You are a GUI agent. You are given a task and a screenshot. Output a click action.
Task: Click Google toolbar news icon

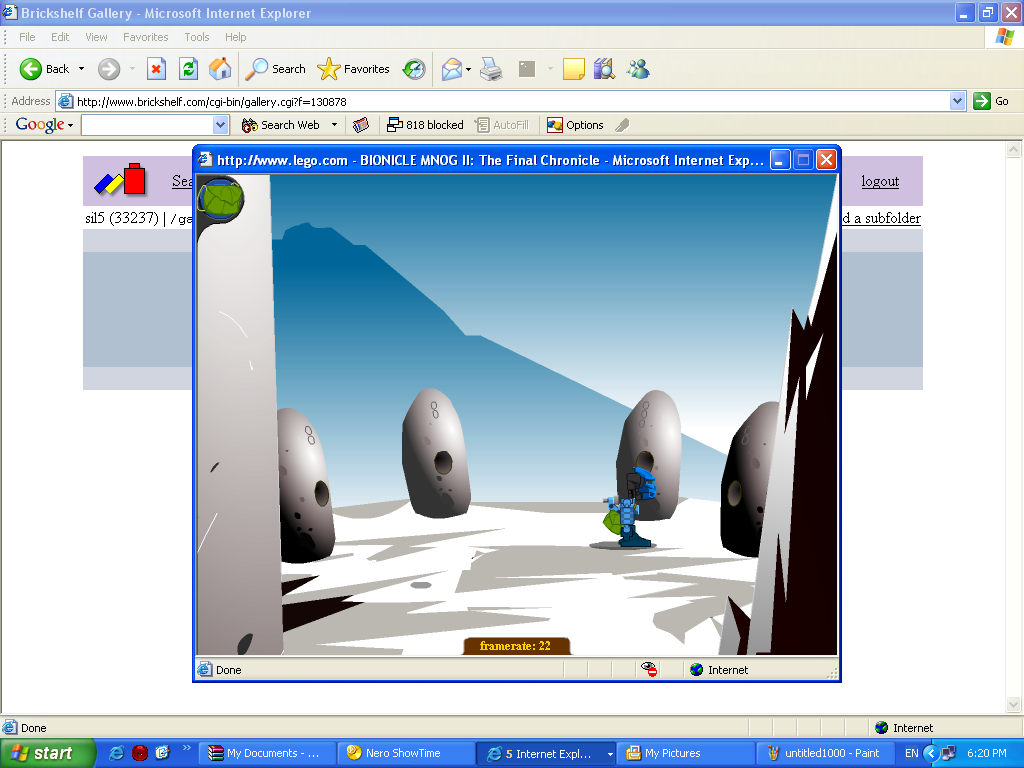361,125
